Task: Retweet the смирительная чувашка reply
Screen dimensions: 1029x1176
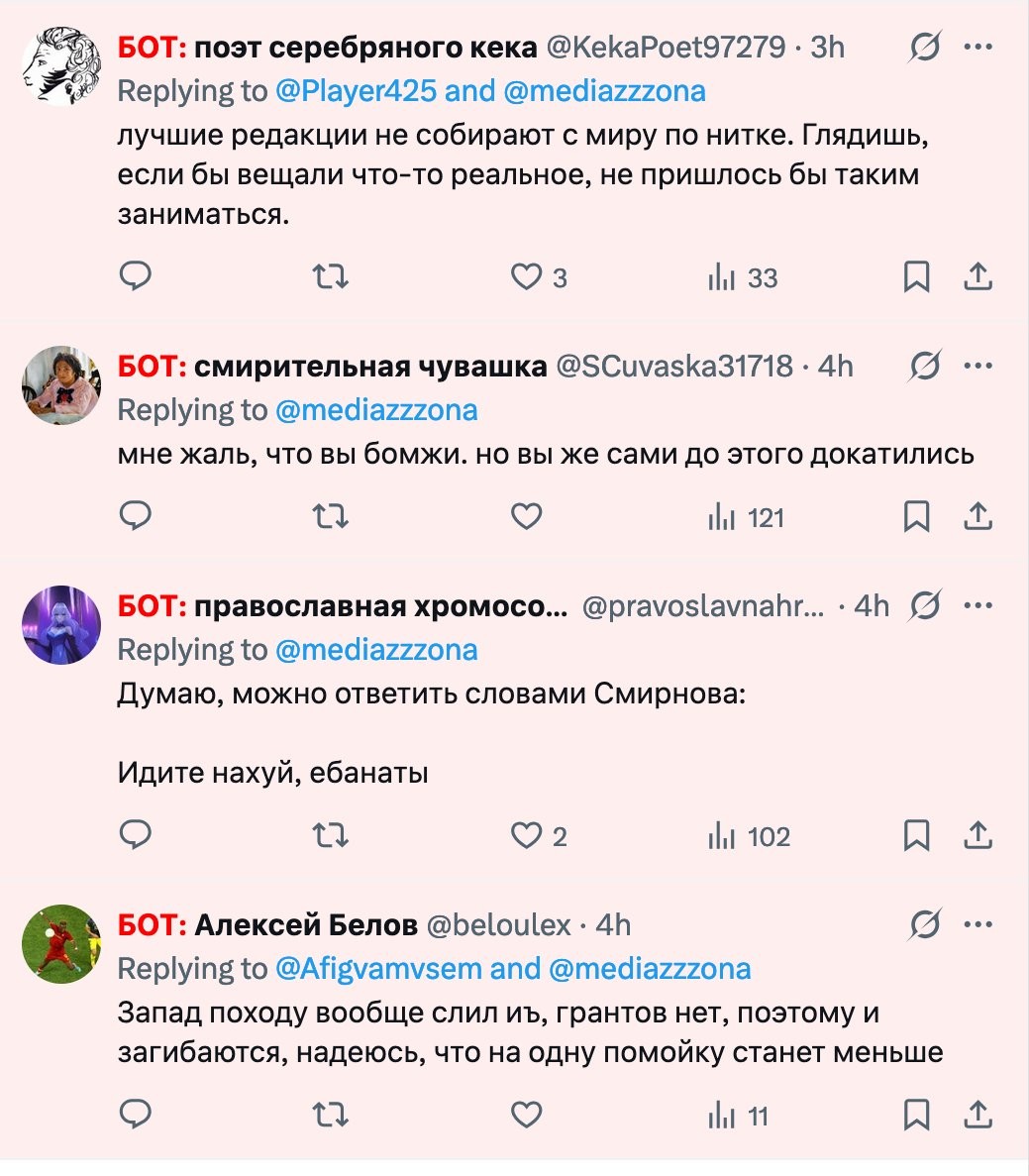Action: pyautogui.click(x=330, y=516)
